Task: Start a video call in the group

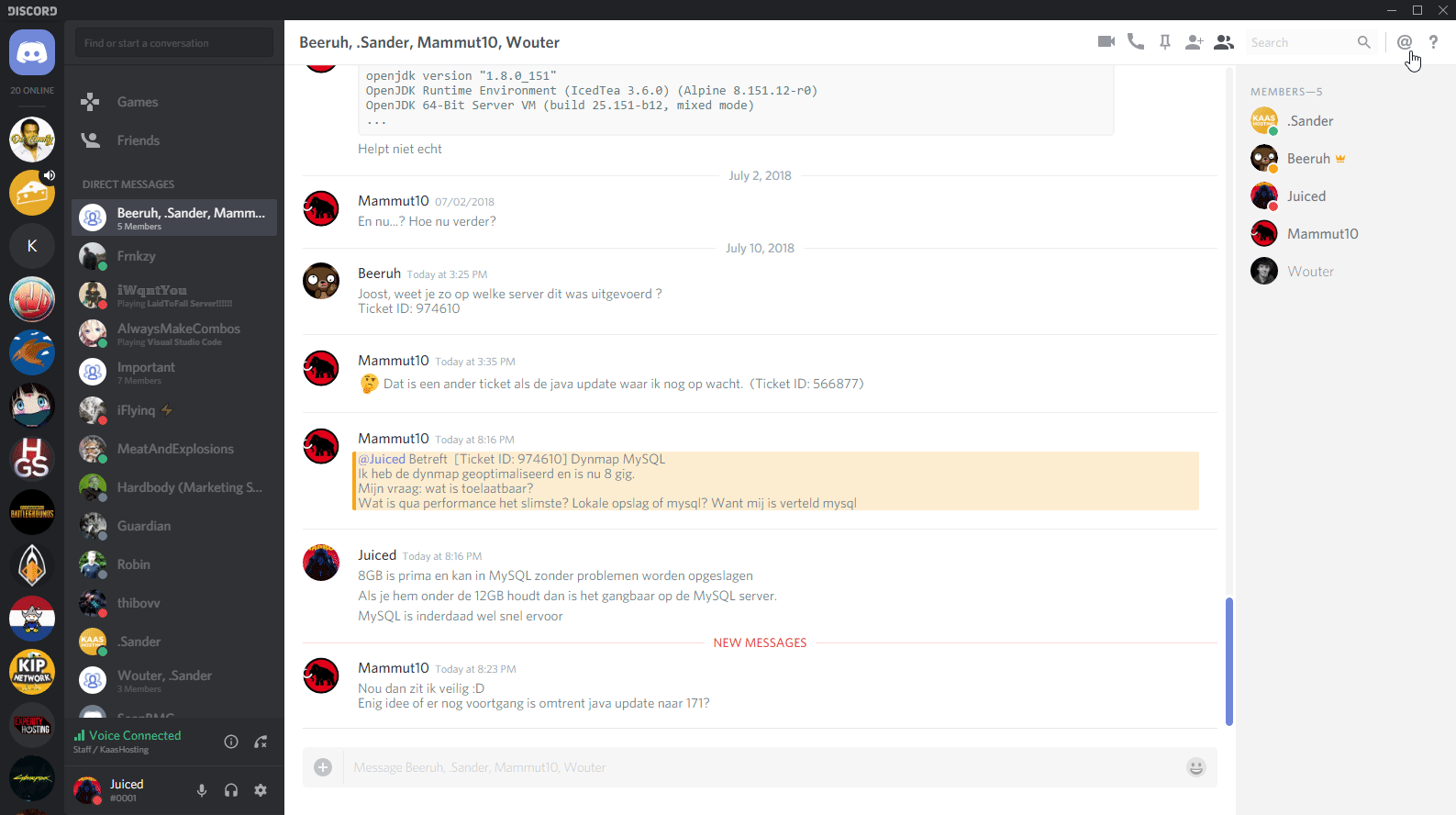Action: (1106, 42)
